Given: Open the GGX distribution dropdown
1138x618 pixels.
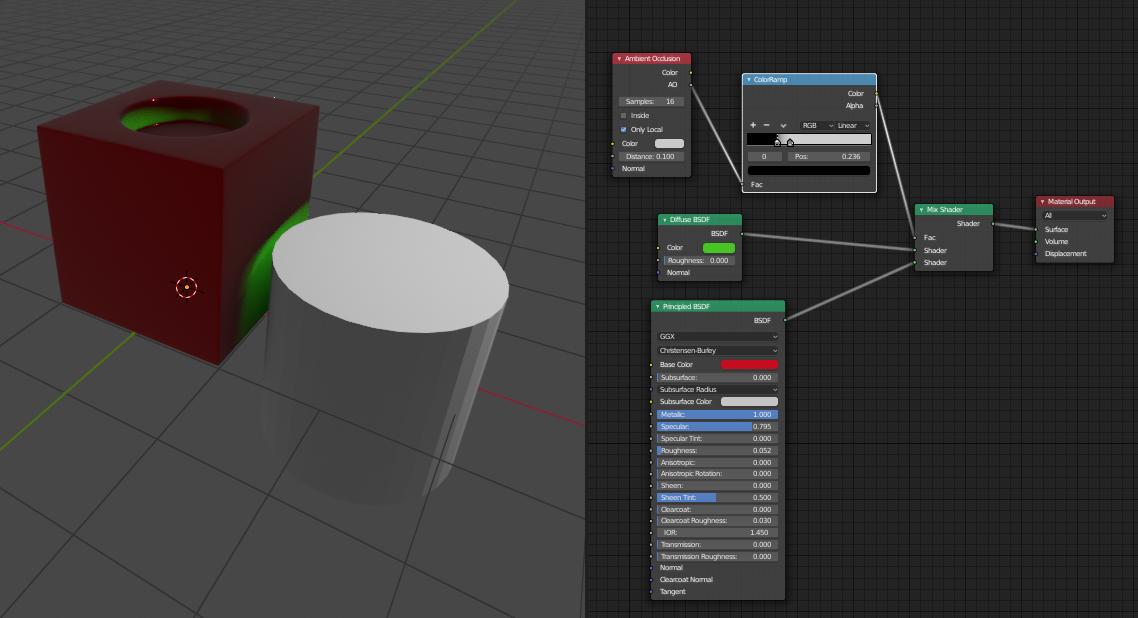Looking at the screenshot, I should 717,337.
